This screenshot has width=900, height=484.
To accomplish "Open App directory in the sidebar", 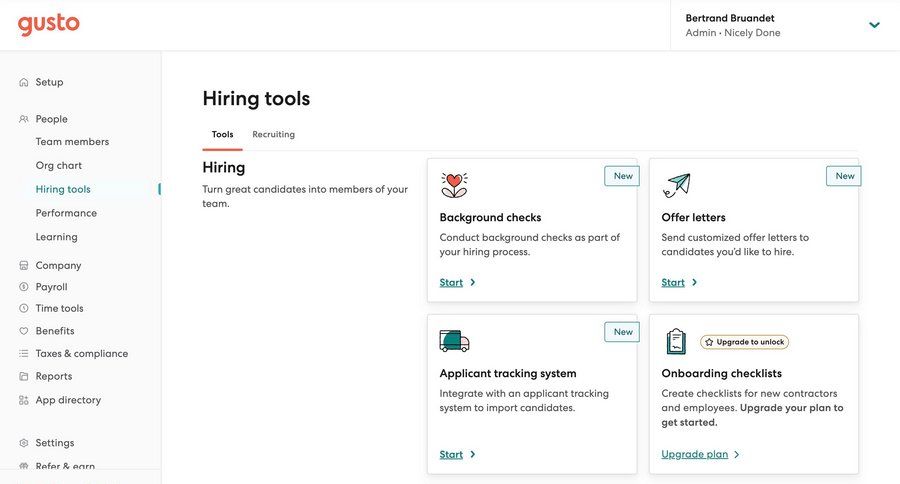I will pos(68,400).
